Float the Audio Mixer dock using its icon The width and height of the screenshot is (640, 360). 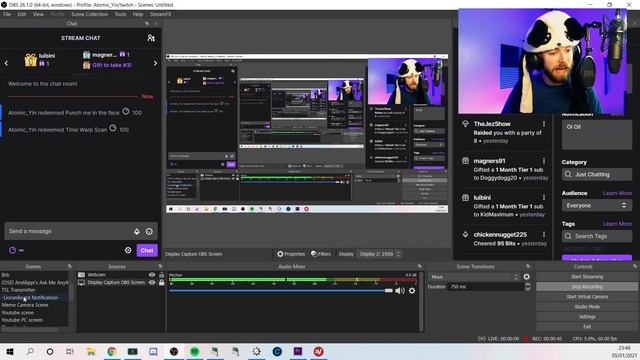[x=420, y=266]
